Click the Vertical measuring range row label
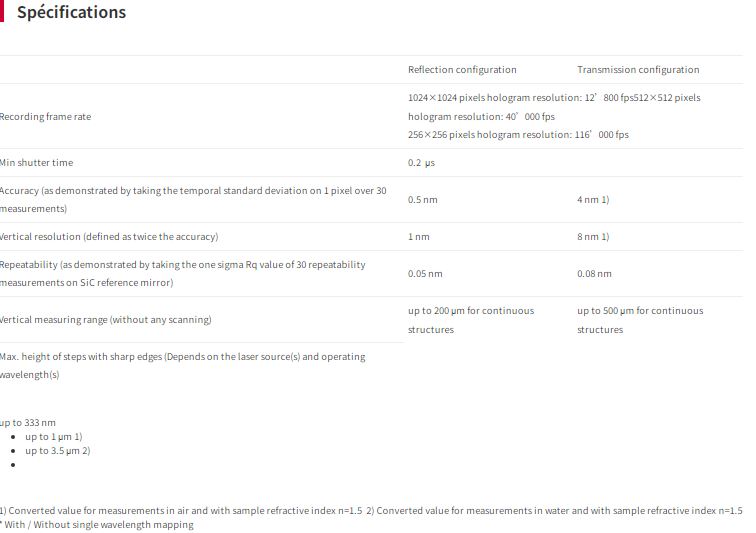Image resolution: width=756 pixels, height=533 pixels. tap(105, 320)
